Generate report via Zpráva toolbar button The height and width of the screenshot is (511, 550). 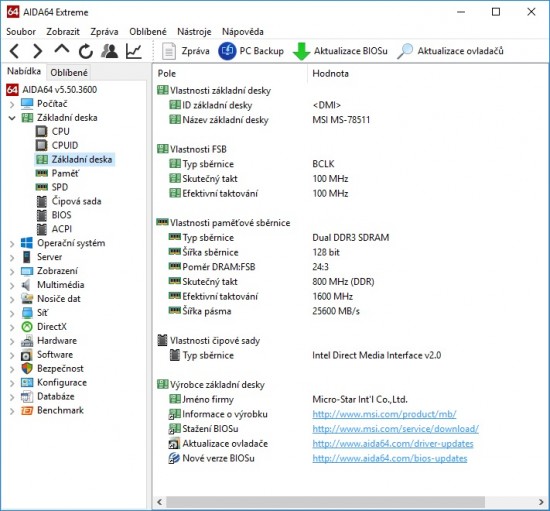point(186,51)
